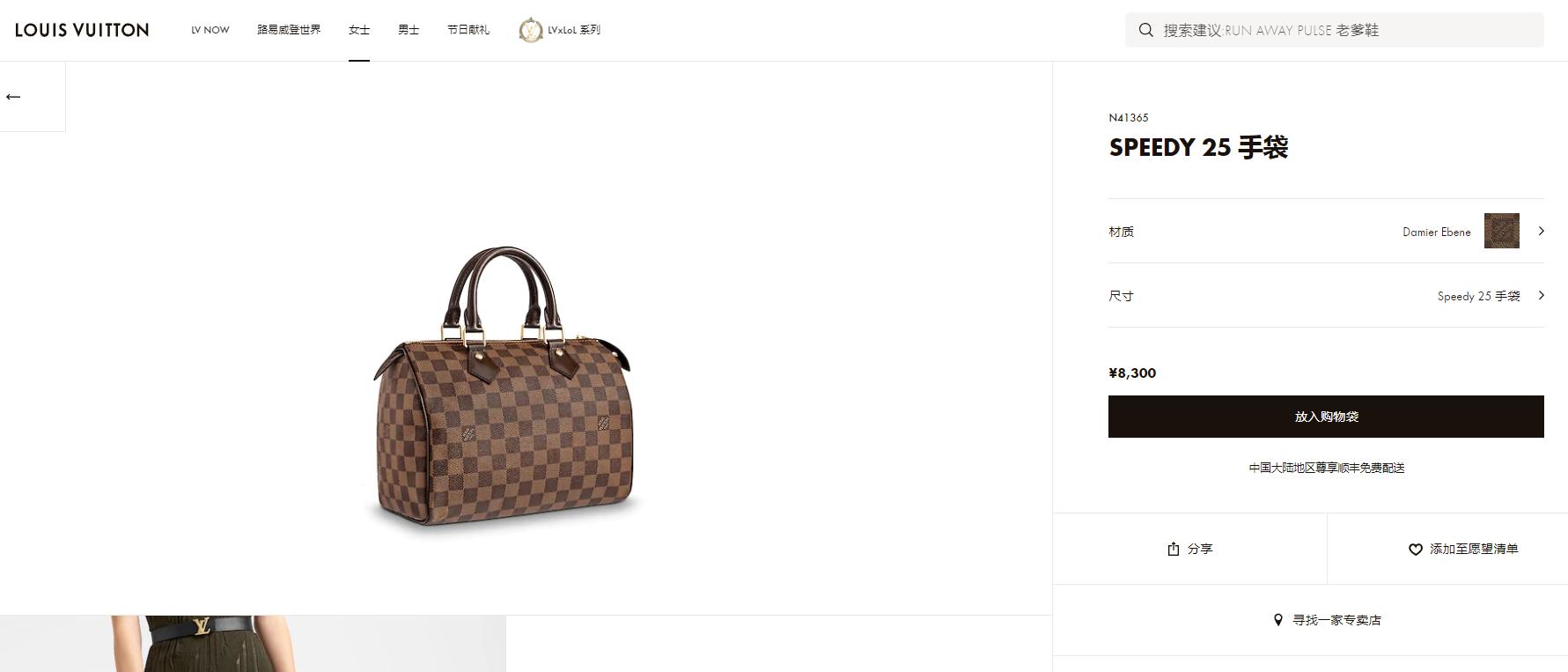Expand the 材质 material options chevron

[1541, 231]
